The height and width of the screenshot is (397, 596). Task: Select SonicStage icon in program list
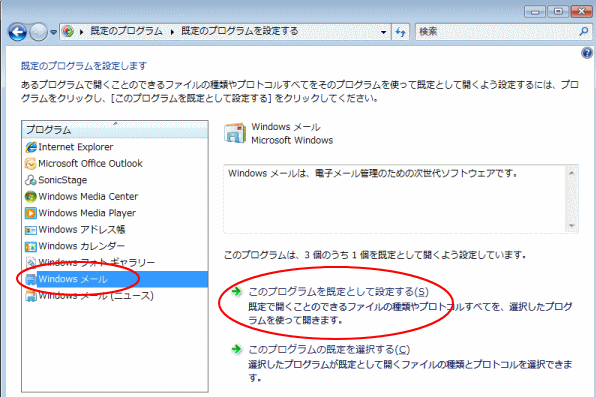click(x=30, y=180)
